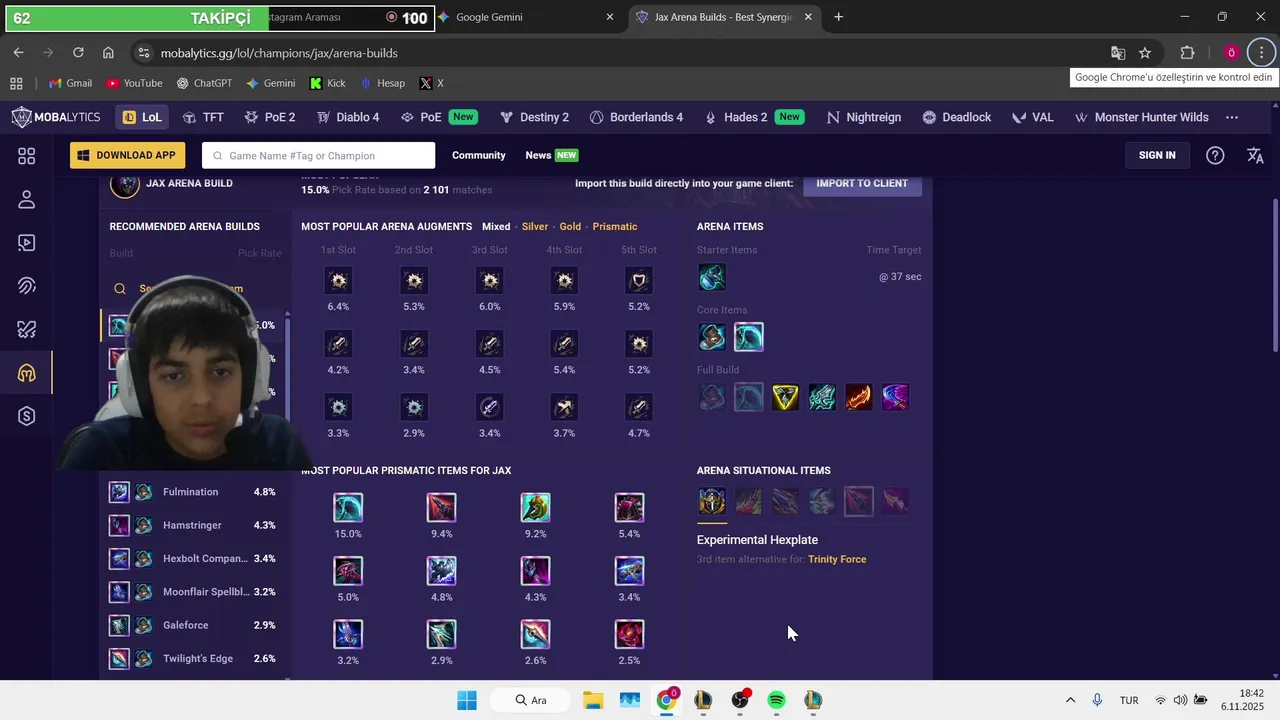
Task: Open the TFT game menu
Action: point(203,117)
